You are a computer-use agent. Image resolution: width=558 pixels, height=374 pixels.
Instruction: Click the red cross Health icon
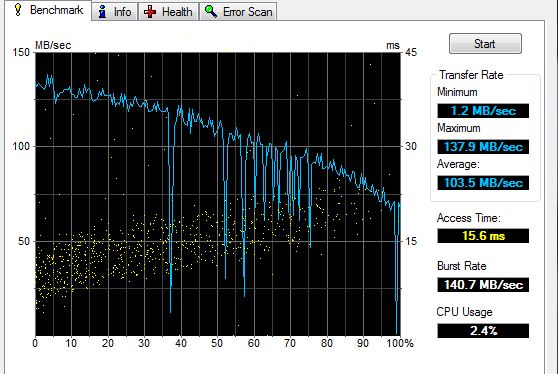[150, 12]
